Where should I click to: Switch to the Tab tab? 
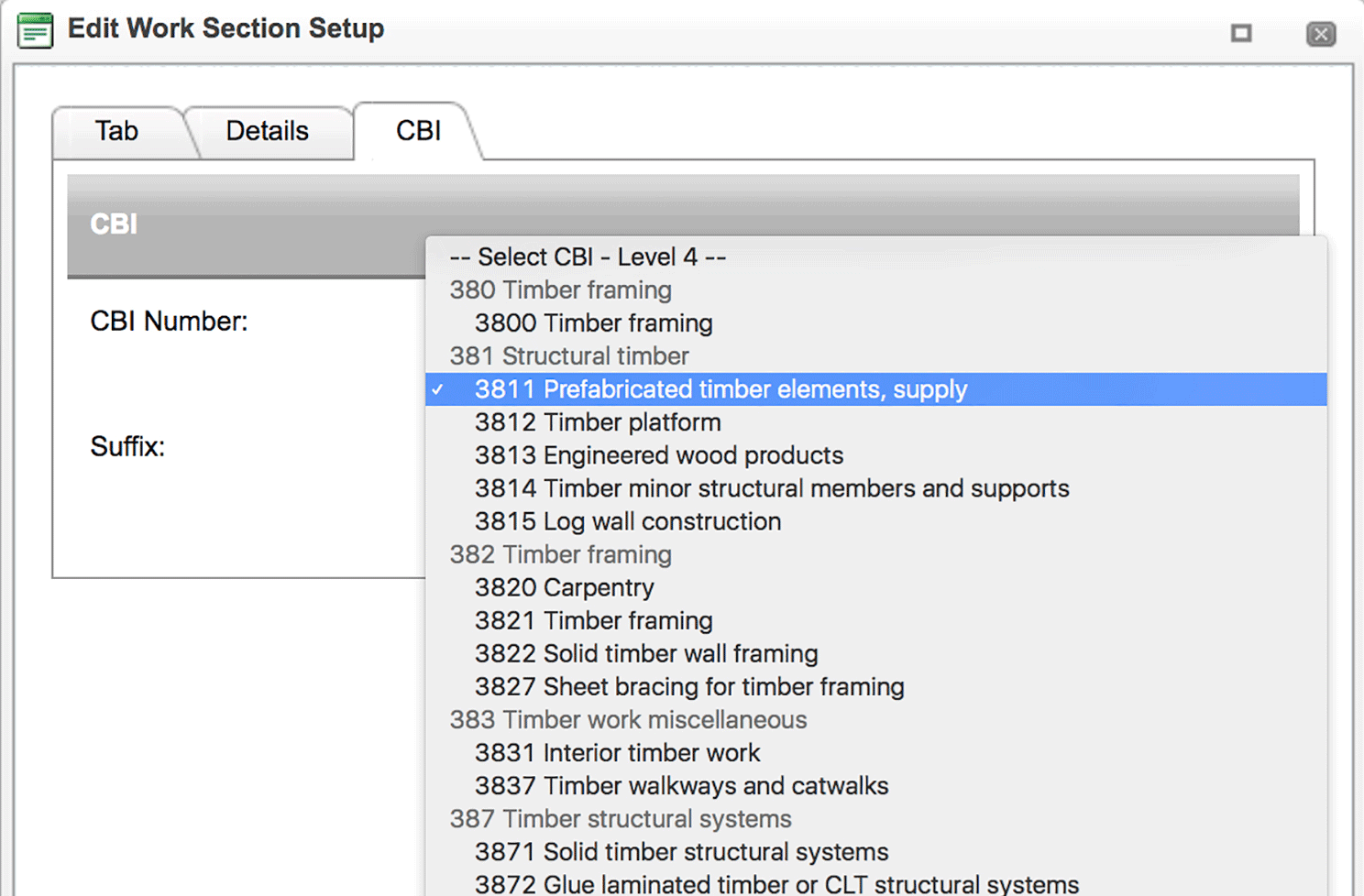(116, 131)
